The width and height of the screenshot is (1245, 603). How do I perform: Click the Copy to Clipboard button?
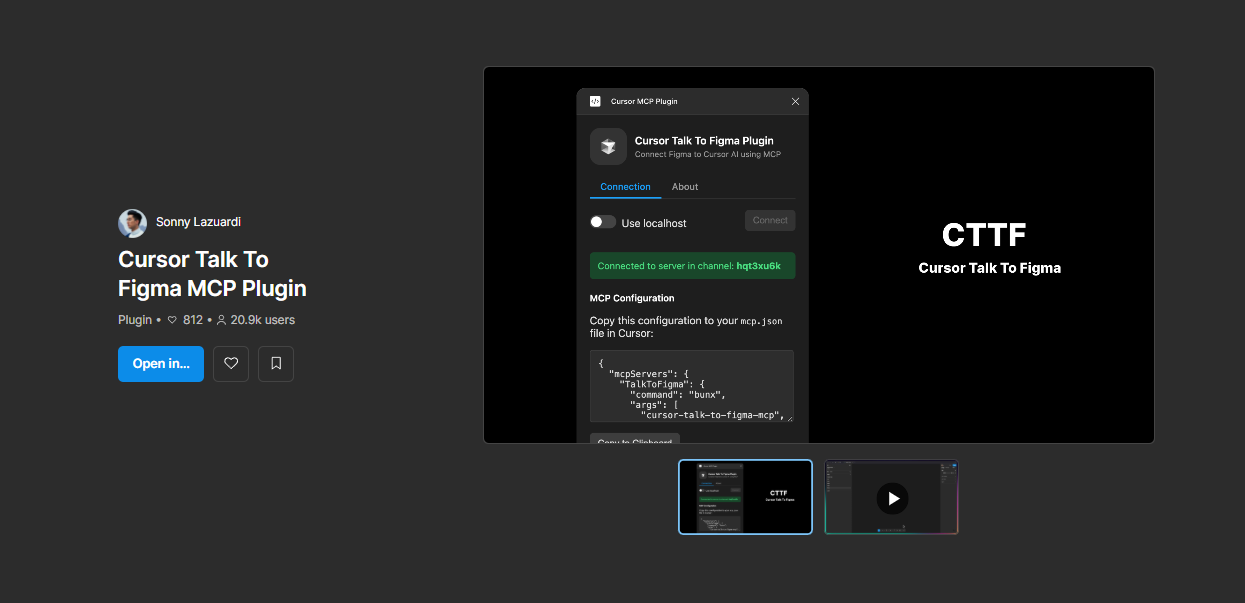(x=635, y=439)
